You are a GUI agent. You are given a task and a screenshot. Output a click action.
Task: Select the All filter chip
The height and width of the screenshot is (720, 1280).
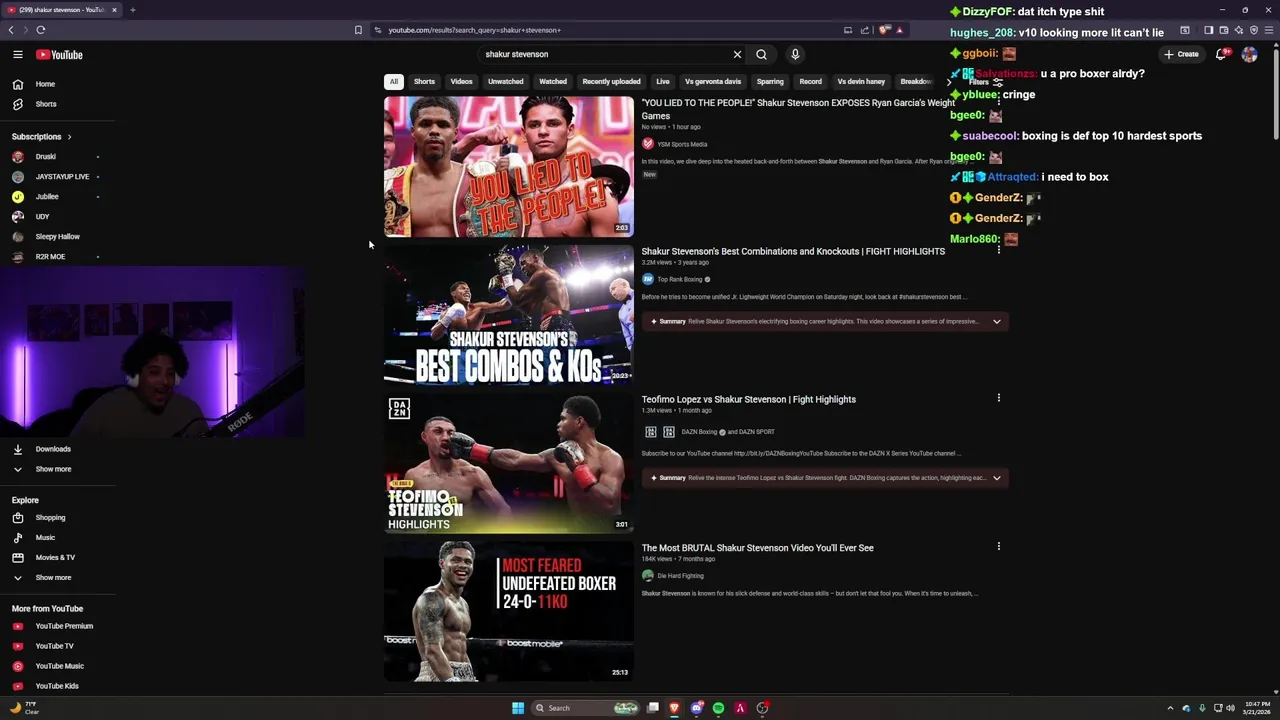[394, 82]
